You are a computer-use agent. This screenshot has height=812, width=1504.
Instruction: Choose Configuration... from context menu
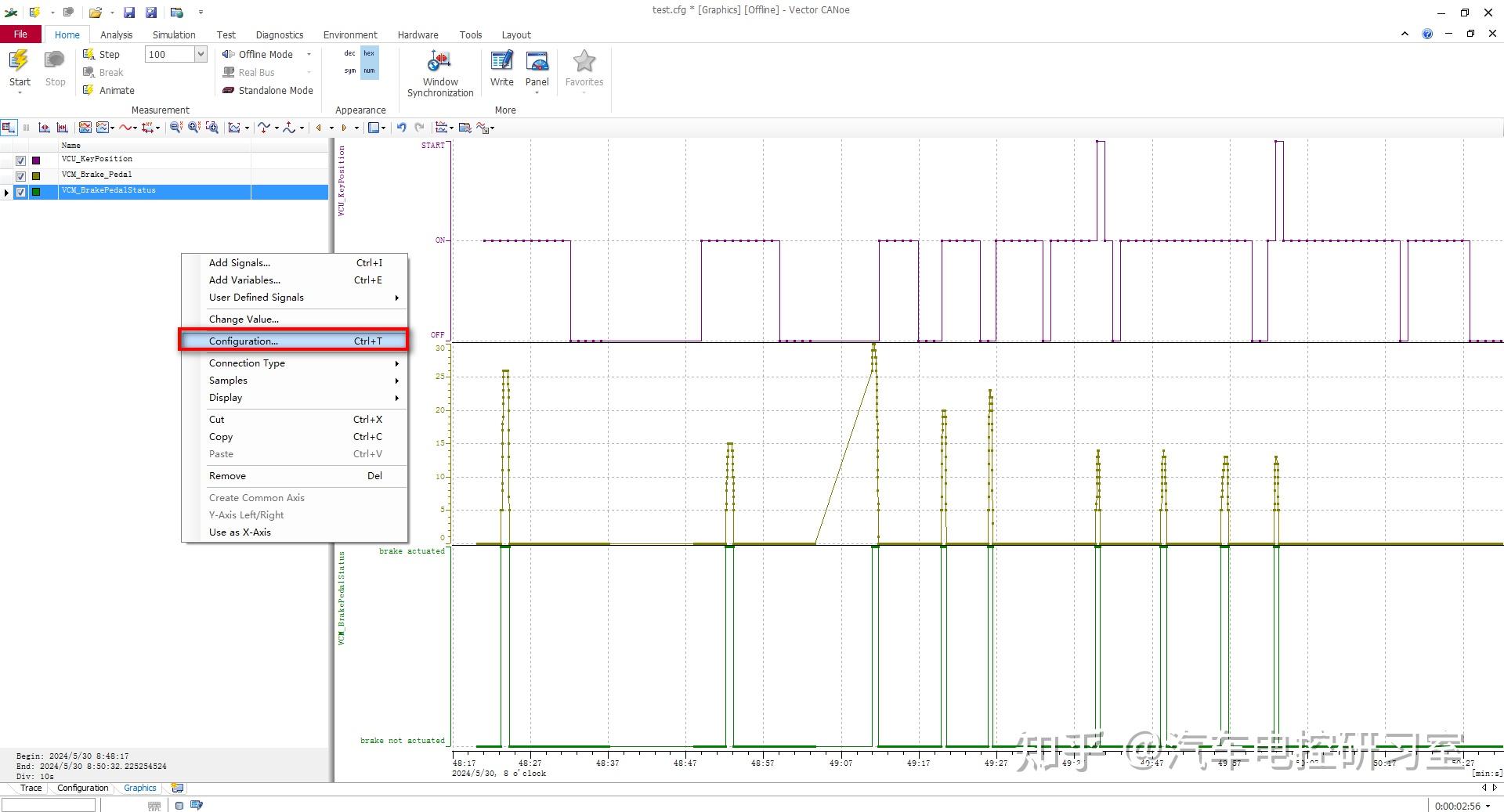click(295, 341)
